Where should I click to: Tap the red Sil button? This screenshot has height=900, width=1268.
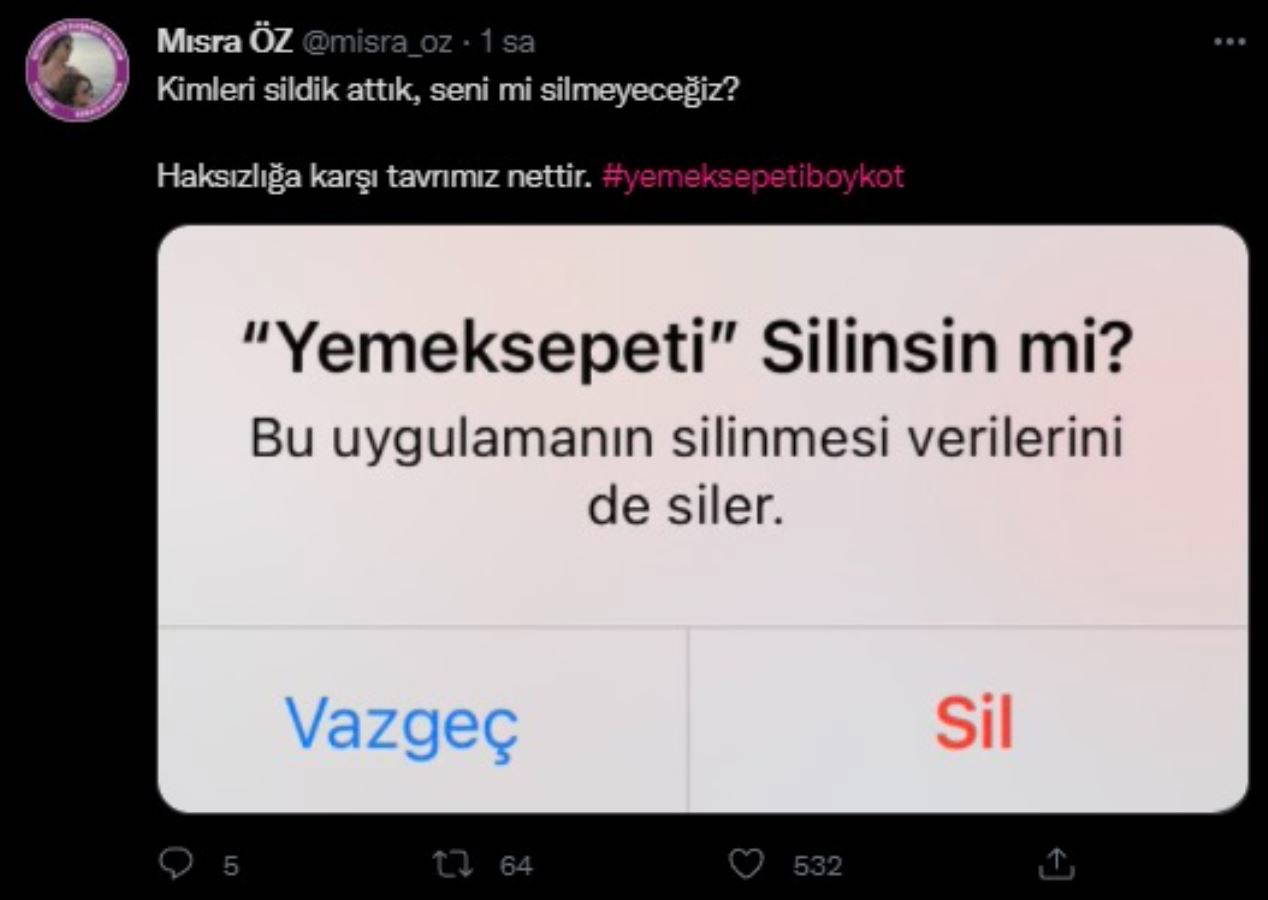click(974, 722)
